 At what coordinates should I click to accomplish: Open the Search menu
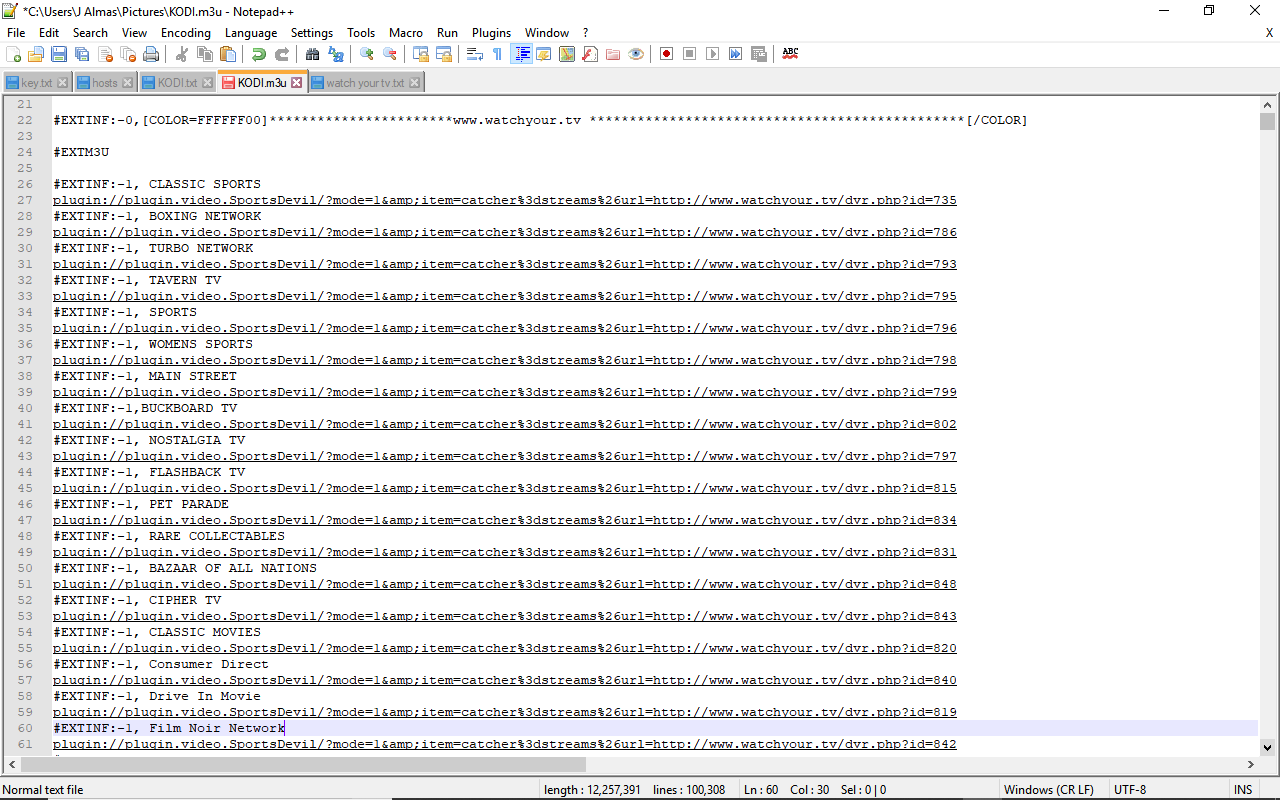[x=90, y=33]
